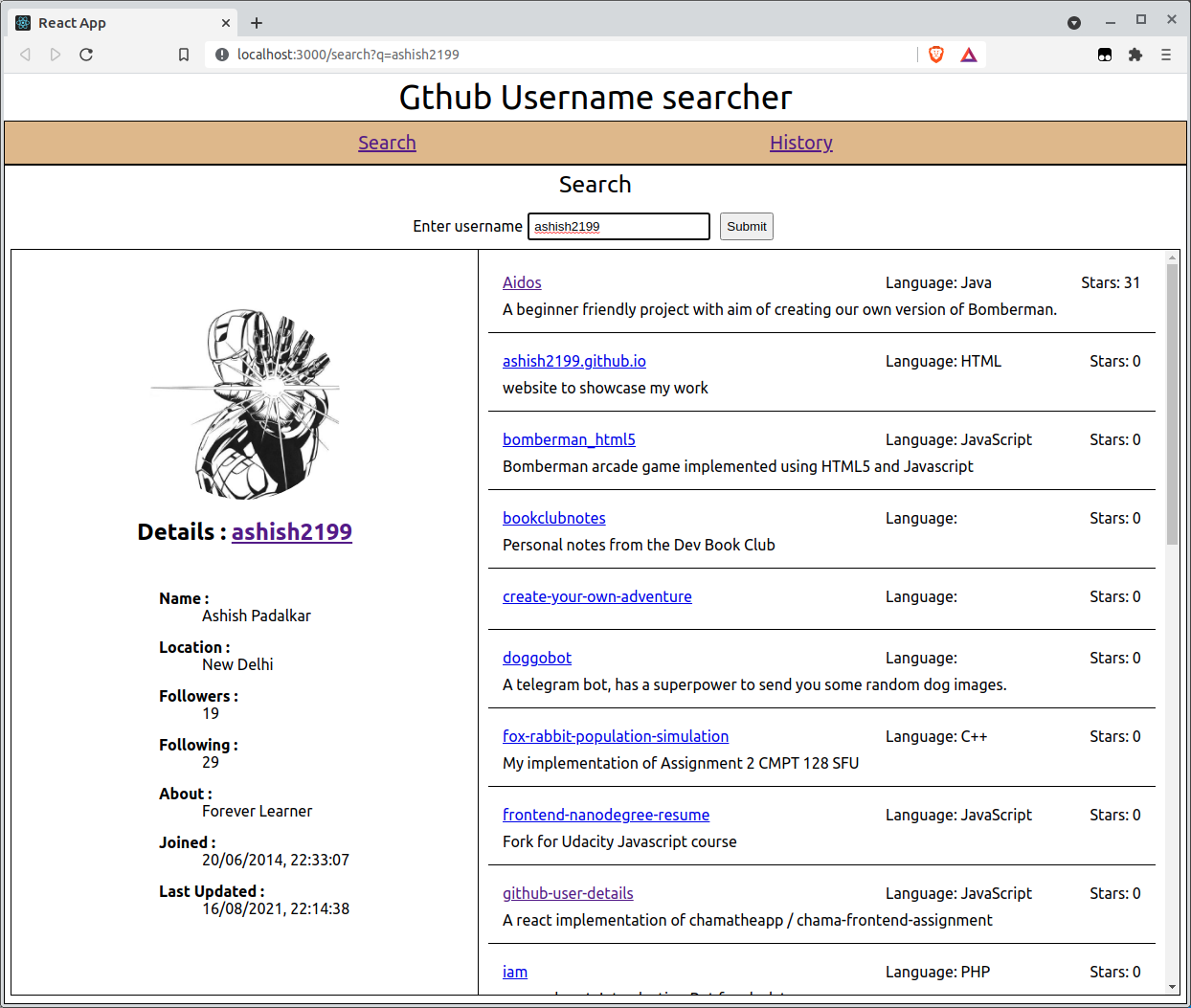Screen dimensions: 1191x1008
Task: Open the fox-rabbit-population-simulation link
Action: (616, 736)
